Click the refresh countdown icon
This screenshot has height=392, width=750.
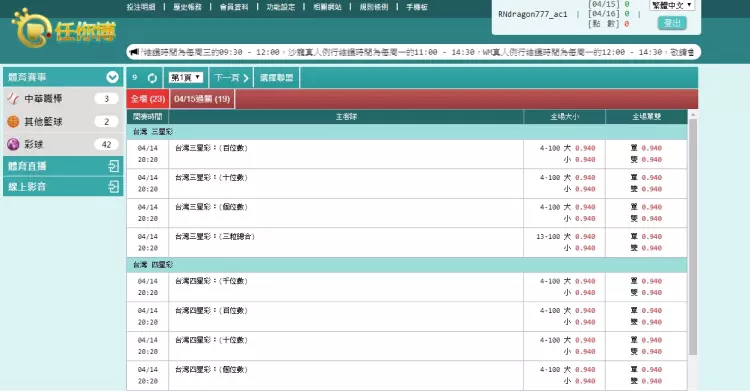click(x=152, y=78)
